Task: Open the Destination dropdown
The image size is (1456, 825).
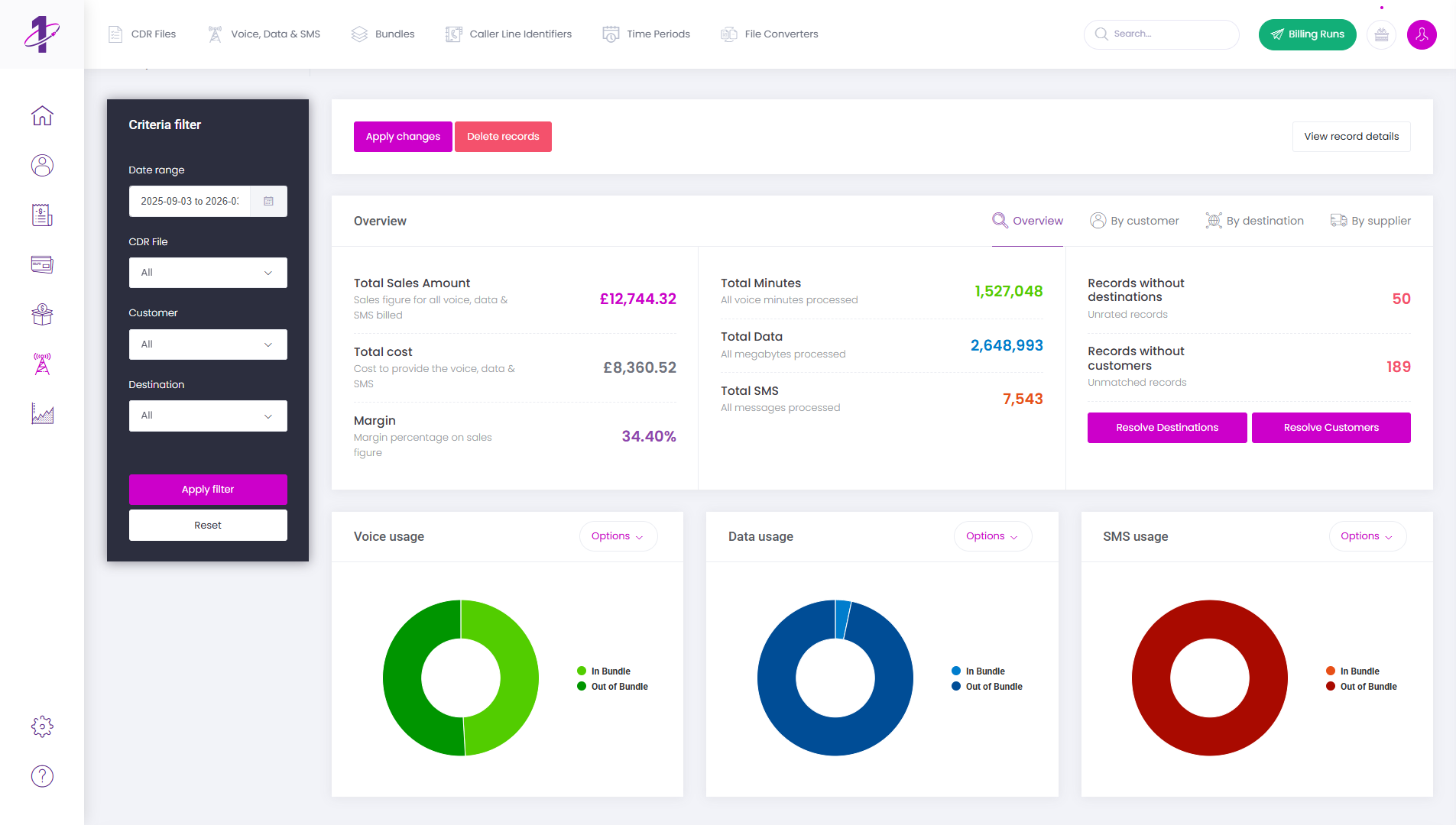Action: 208,415
